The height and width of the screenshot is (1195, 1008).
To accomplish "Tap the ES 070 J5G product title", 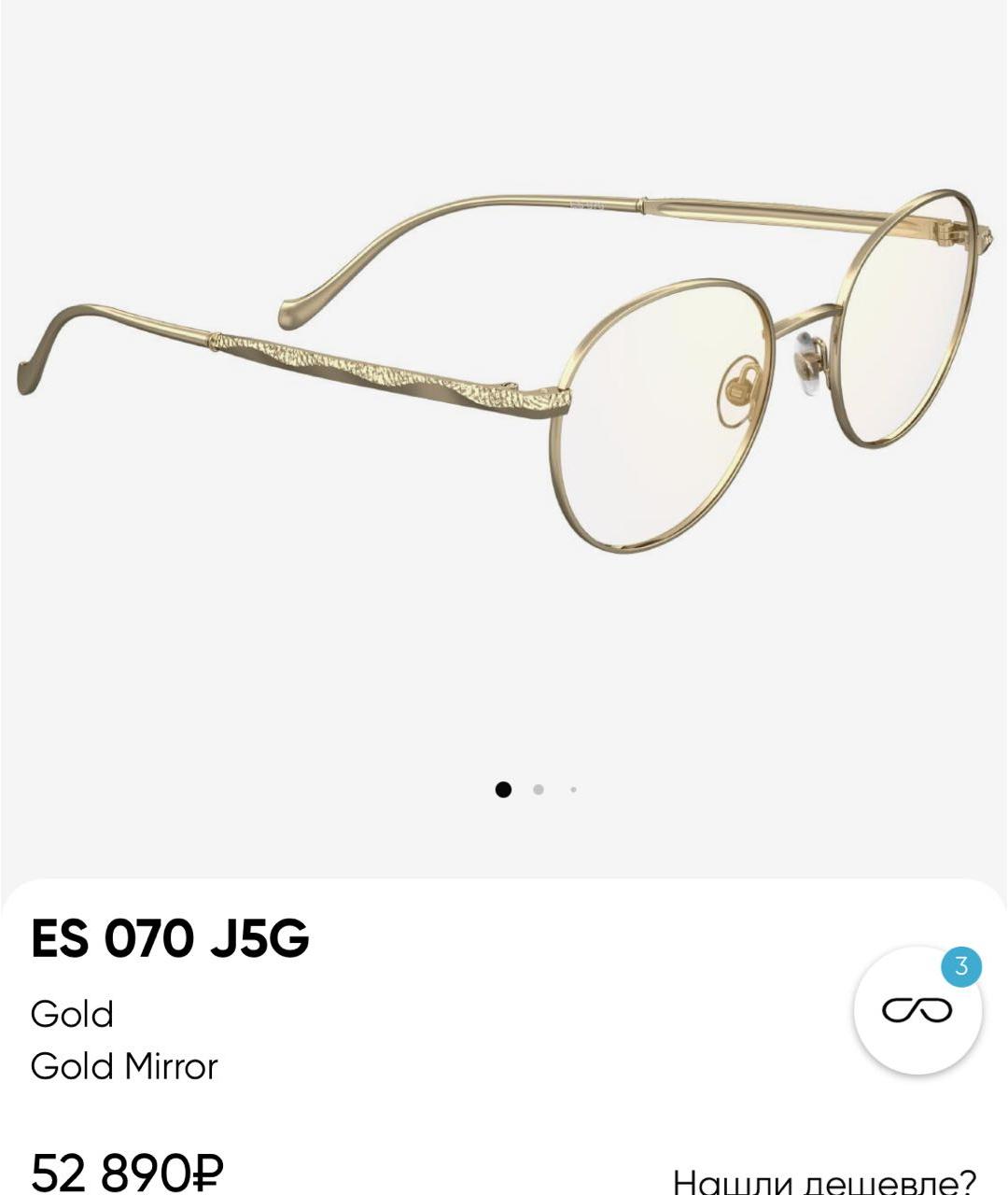I will [170, 937].
